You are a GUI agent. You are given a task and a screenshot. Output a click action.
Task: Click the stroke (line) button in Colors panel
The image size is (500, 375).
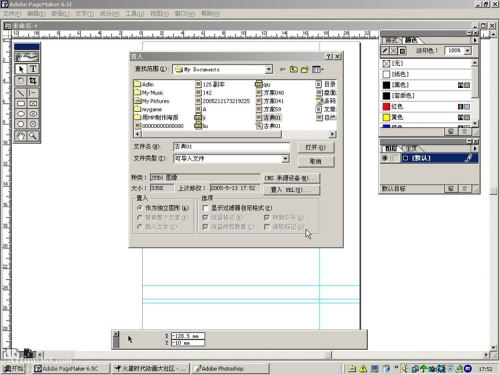pyautogui.click(x=385, y=51)
